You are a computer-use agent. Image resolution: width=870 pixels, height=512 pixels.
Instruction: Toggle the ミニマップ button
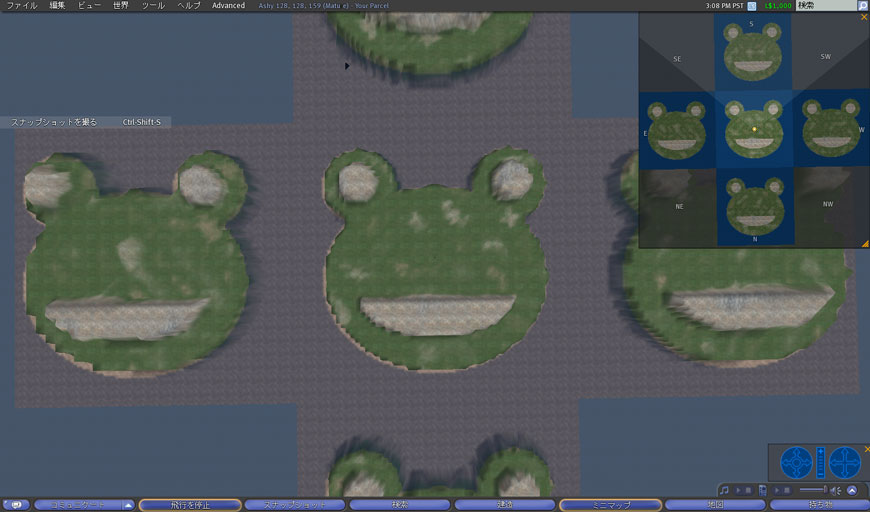[x=610, y=505]
